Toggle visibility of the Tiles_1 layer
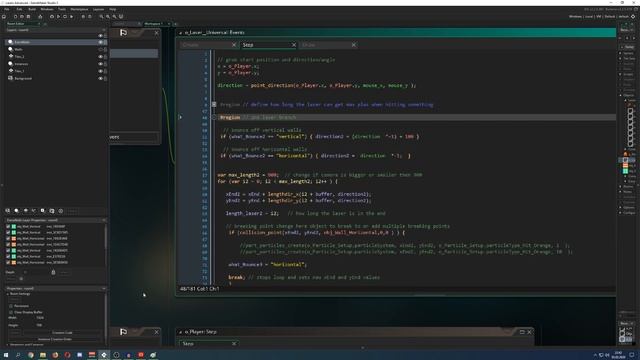 point(100,71)
